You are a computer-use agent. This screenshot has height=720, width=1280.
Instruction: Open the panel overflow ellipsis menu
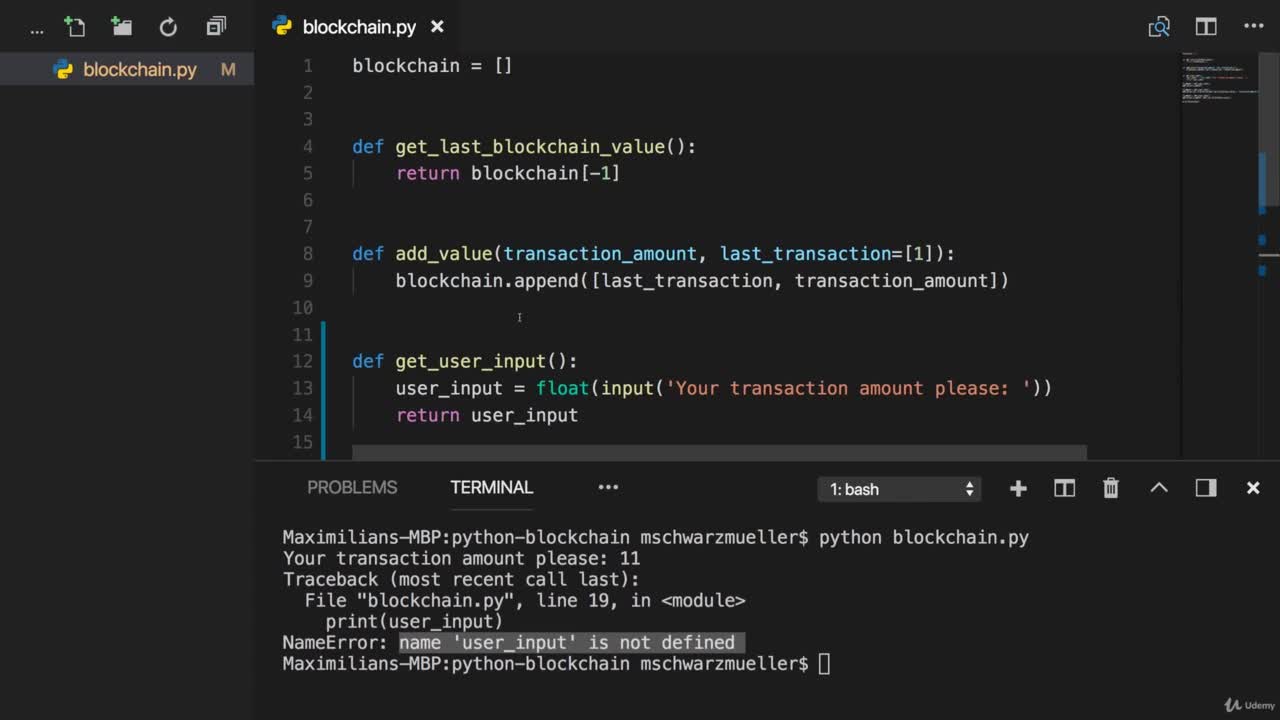click(x=608, y=487)
